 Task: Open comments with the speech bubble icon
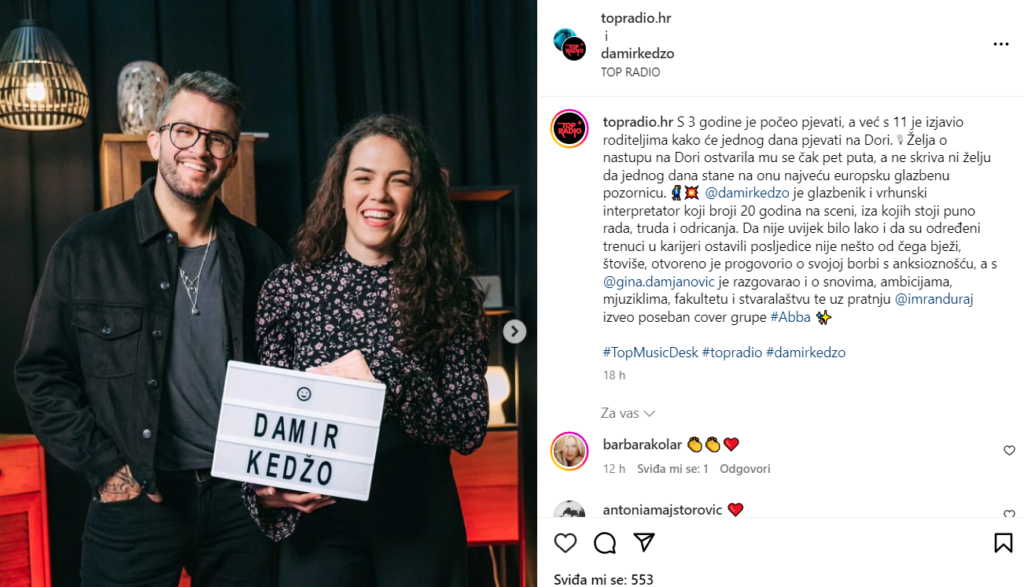605,543
